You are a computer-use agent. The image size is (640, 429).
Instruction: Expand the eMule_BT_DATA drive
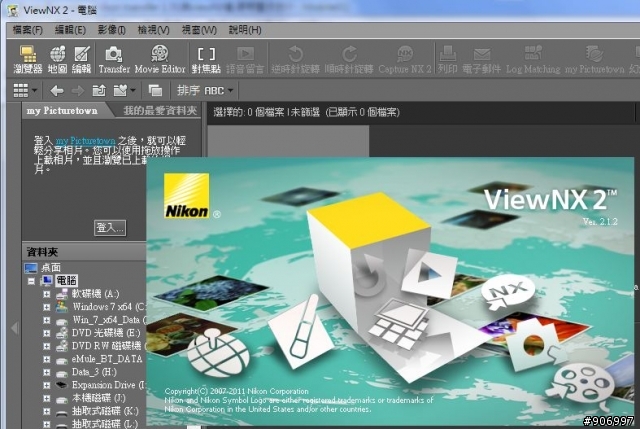47,360
